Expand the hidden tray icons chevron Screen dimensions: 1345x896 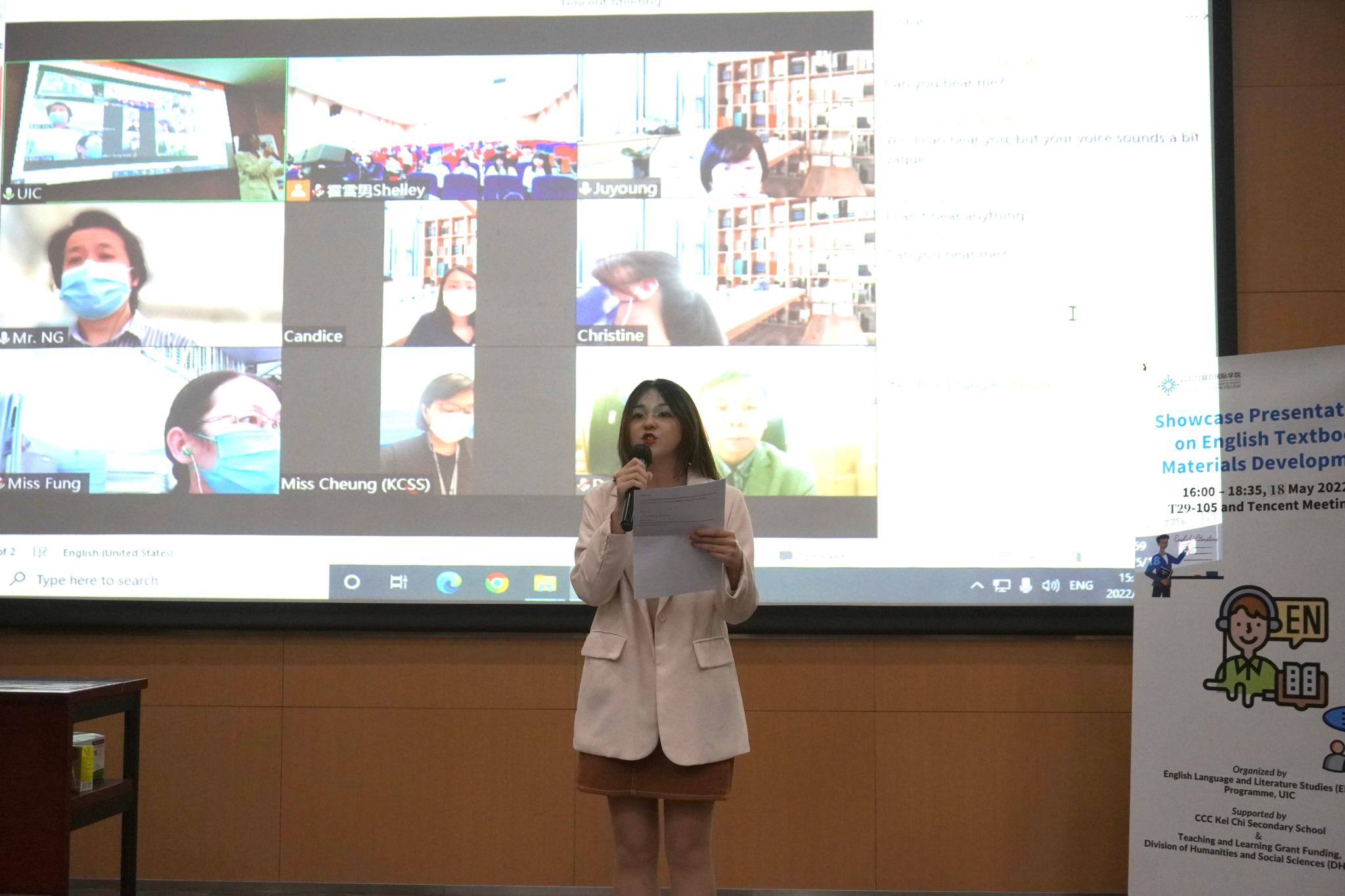977,585
